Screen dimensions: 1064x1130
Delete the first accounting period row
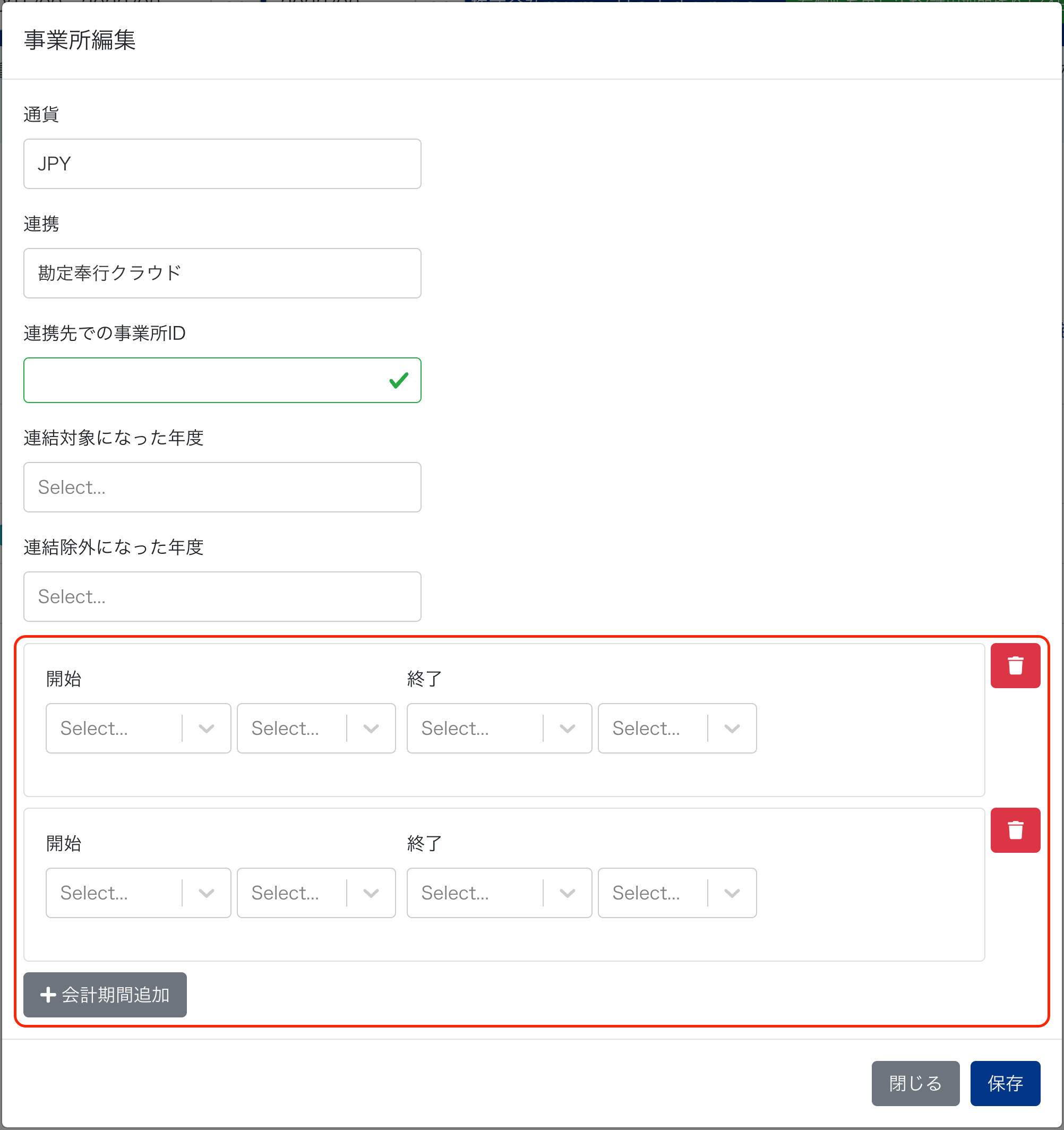pyautogui.click(x=1015, y=665)
